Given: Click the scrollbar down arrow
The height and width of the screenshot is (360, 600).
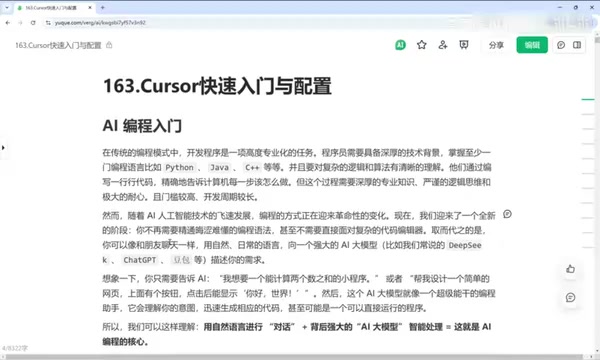Looking at the screenshot, I should pos(597,351).
